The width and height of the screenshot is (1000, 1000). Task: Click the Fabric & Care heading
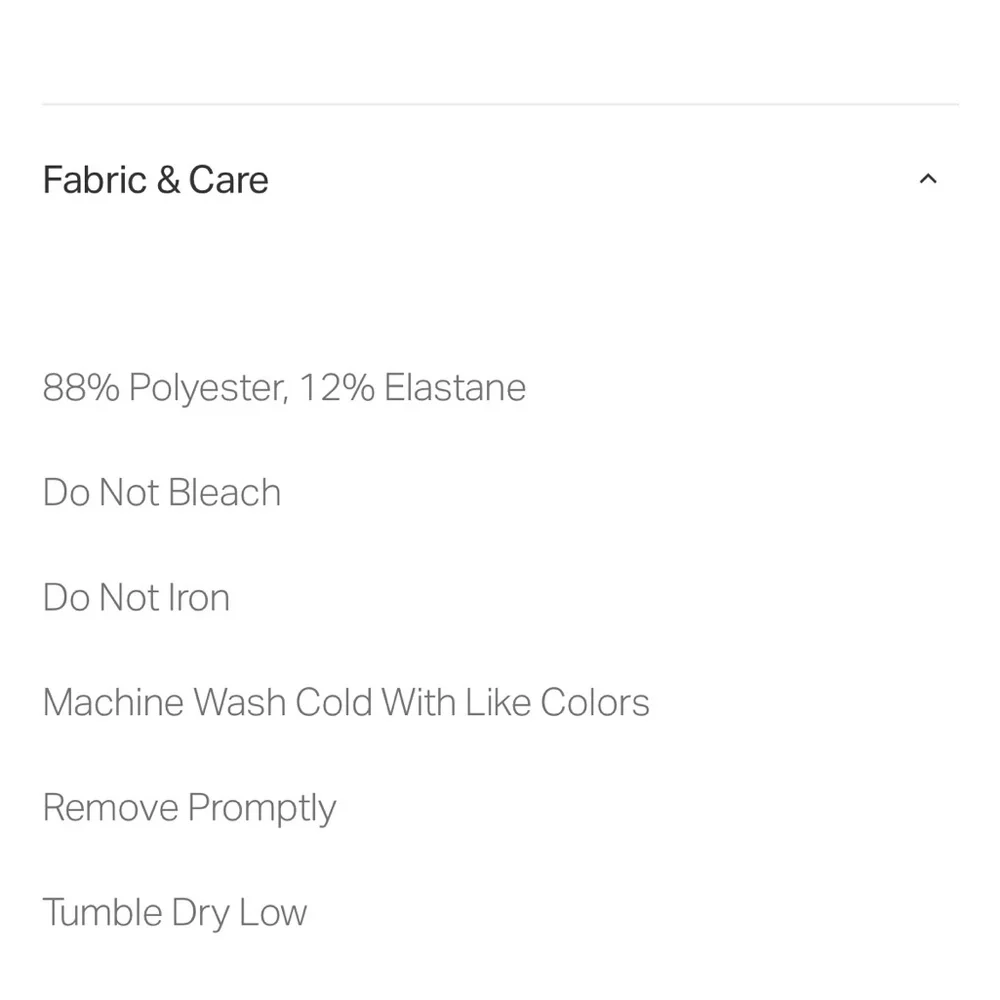(x=155, y=180)
